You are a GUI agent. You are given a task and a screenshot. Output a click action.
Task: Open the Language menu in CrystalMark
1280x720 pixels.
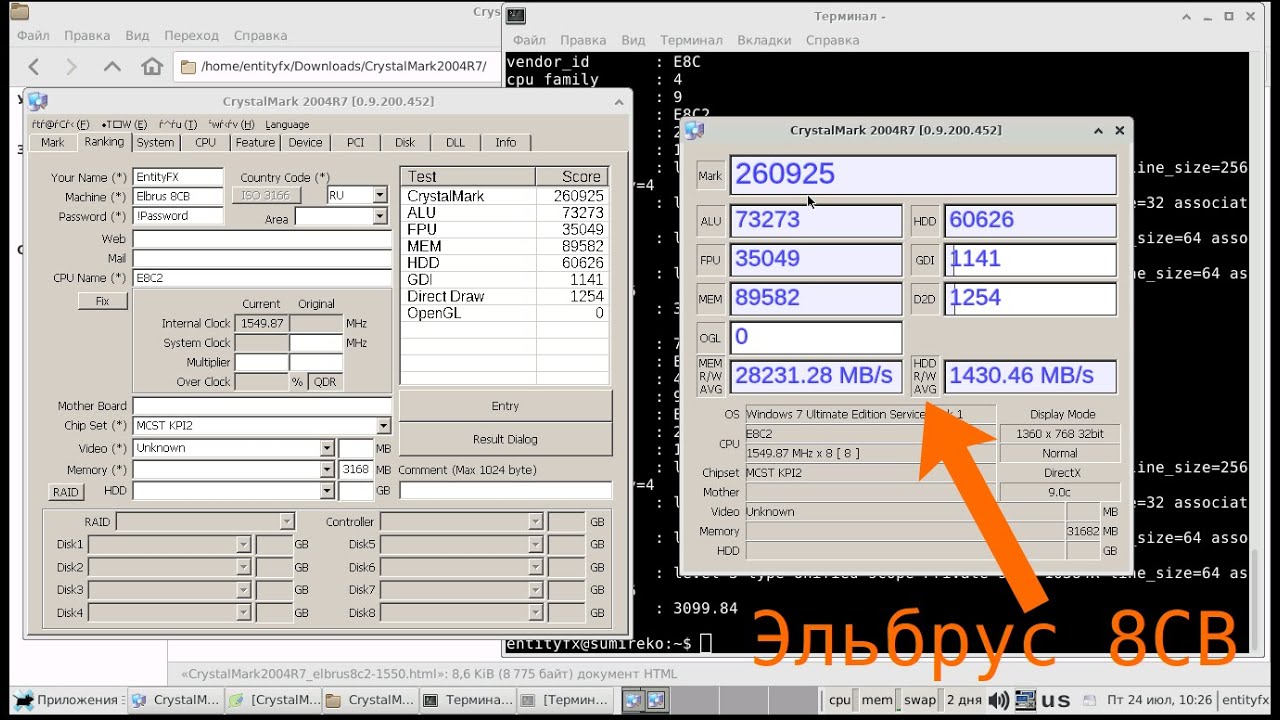(287, 125)
